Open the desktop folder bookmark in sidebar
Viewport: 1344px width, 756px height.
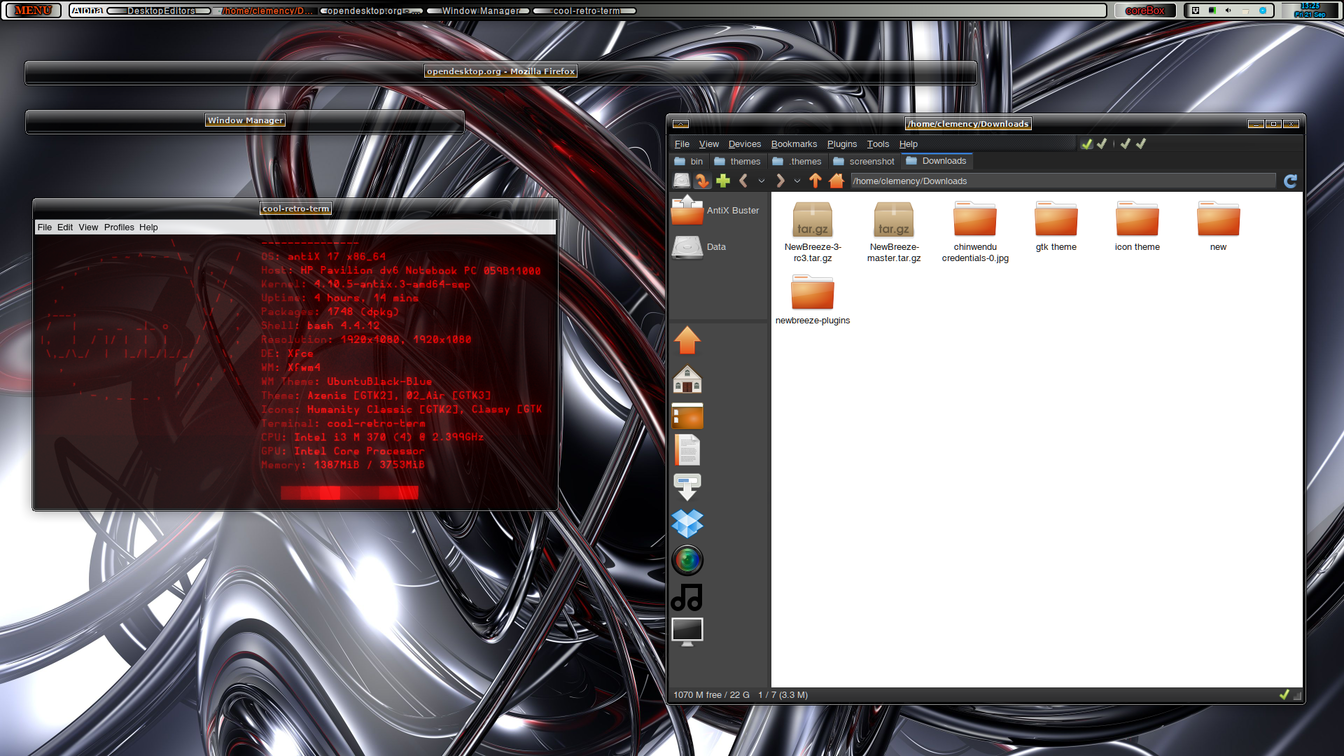(687, 415)
